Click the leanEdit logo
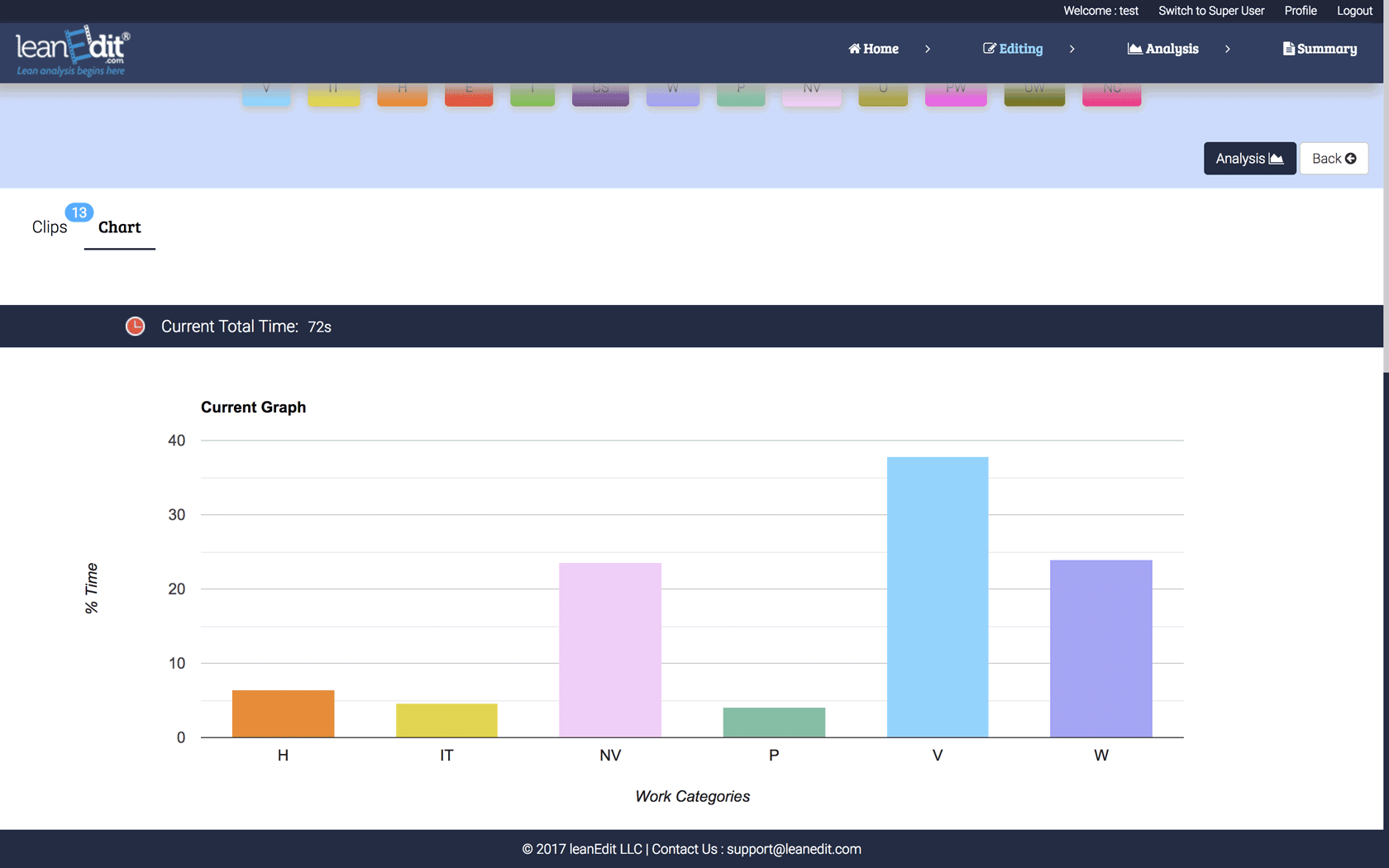1389x868 pixels. click(73, 50)
